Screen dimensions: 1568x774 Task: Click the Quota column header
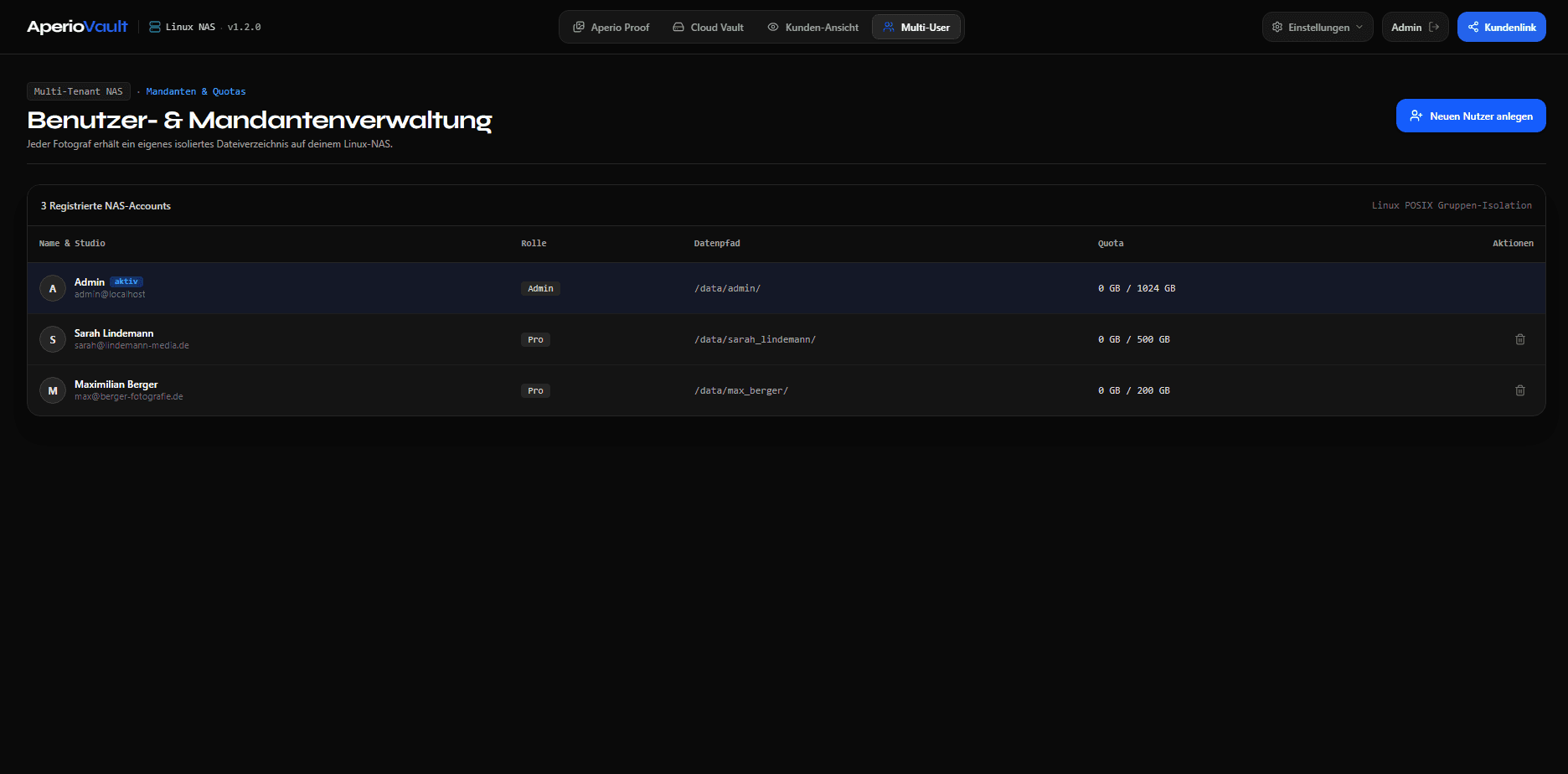pos(1111,243)
